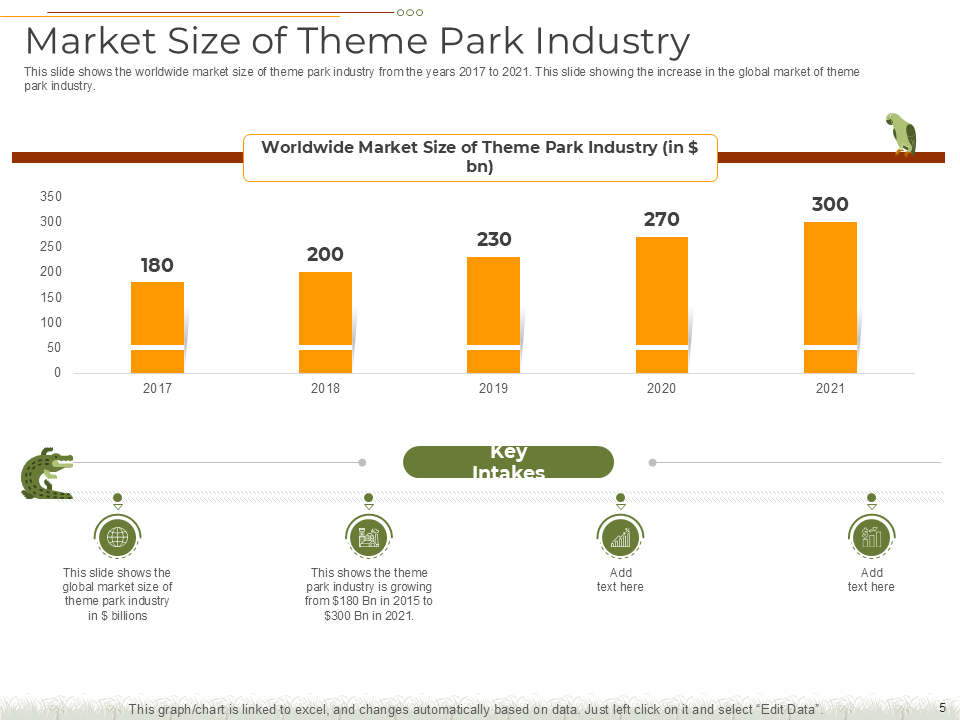Screen dimensions: 960x720
Task: Select the 2021 orange bar
Action: pyautogui.click(x=830, y=298)
